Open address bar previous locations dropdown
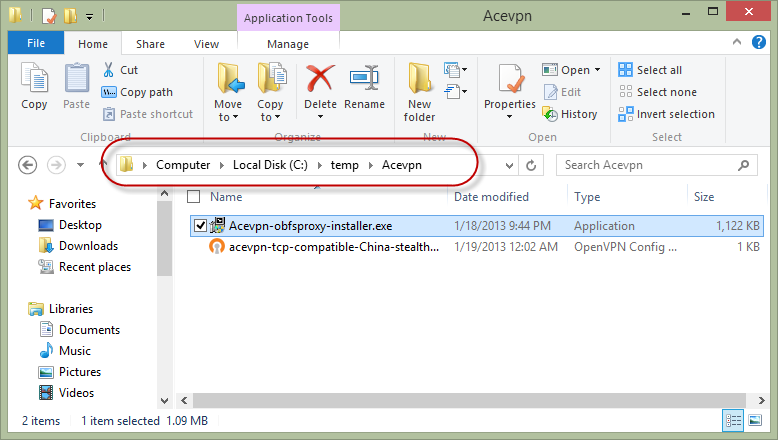778x440 pixels. [x=509, y=165]
